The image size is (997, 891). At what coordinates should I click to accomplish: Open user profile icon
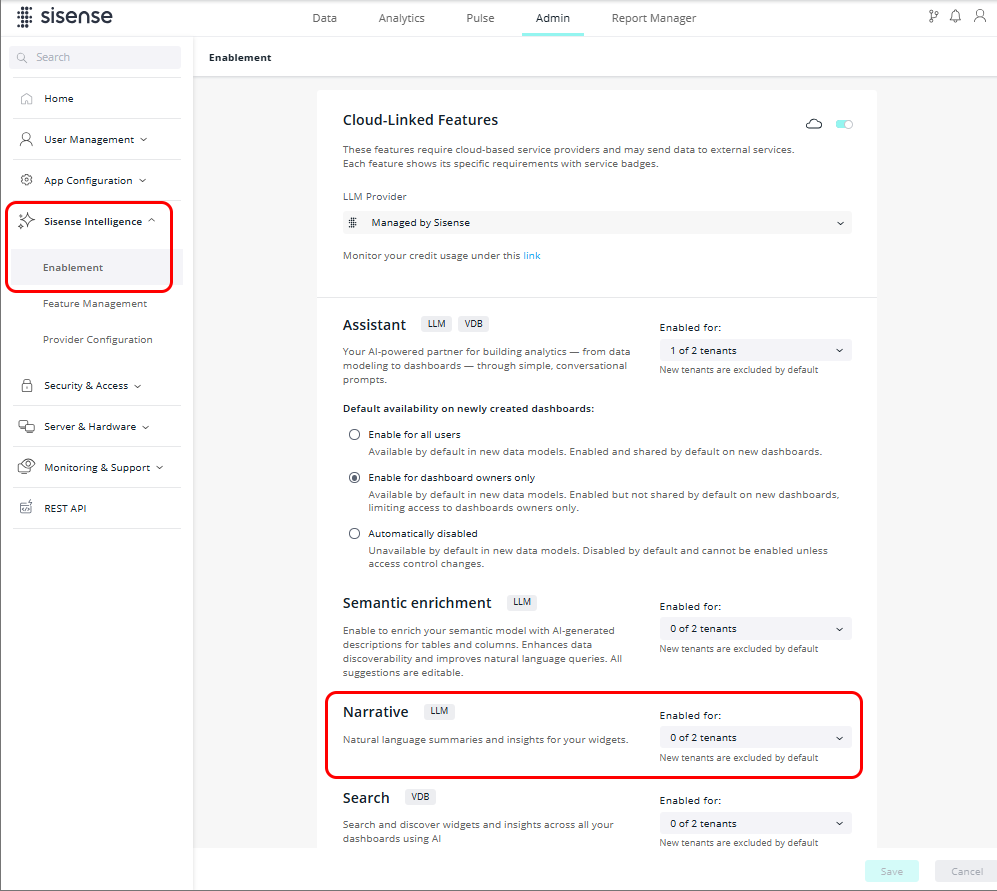tap(980, 16)
